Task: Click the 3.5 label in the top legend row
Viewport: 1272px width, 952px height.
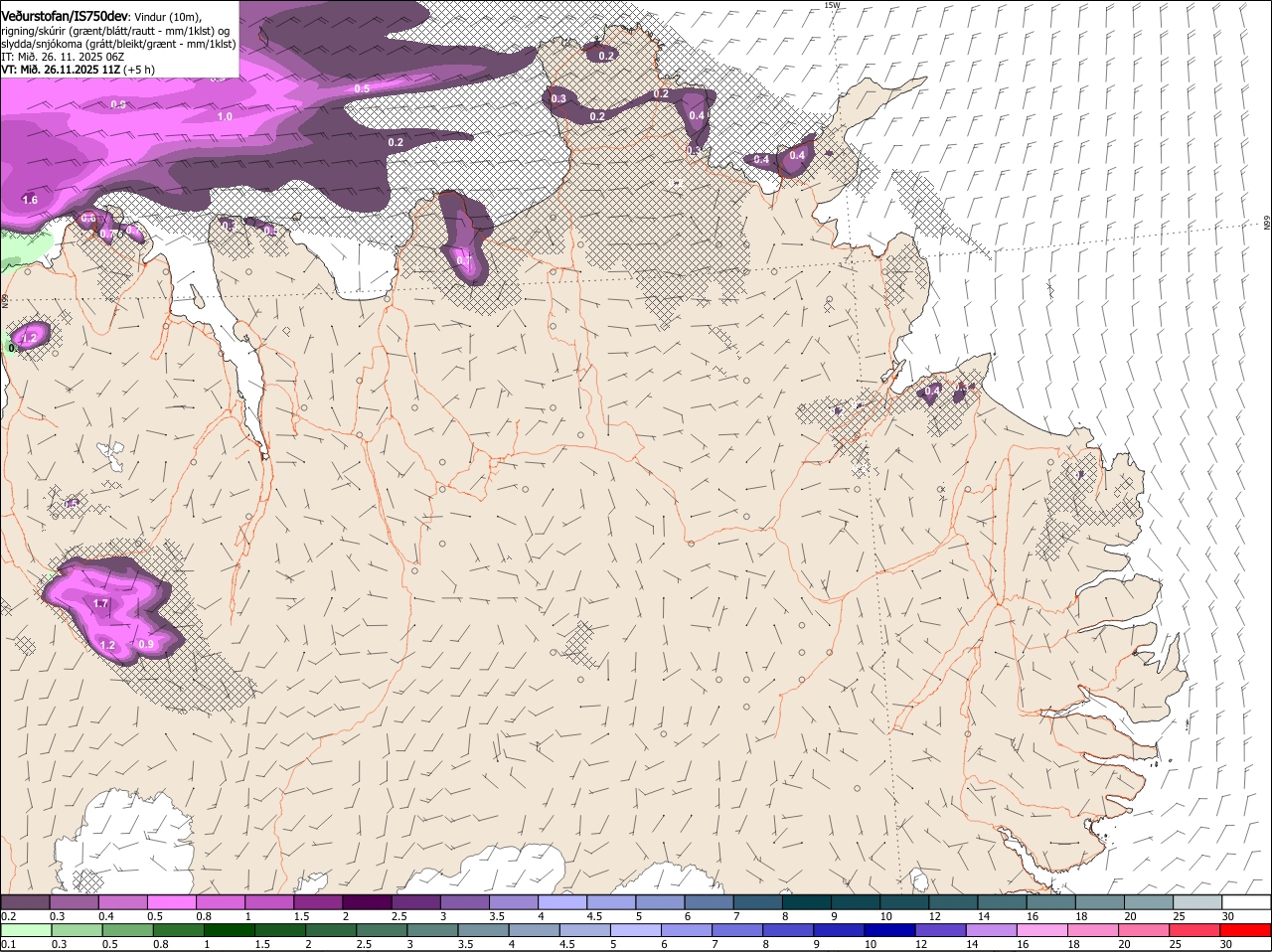Action: (497, 916)
